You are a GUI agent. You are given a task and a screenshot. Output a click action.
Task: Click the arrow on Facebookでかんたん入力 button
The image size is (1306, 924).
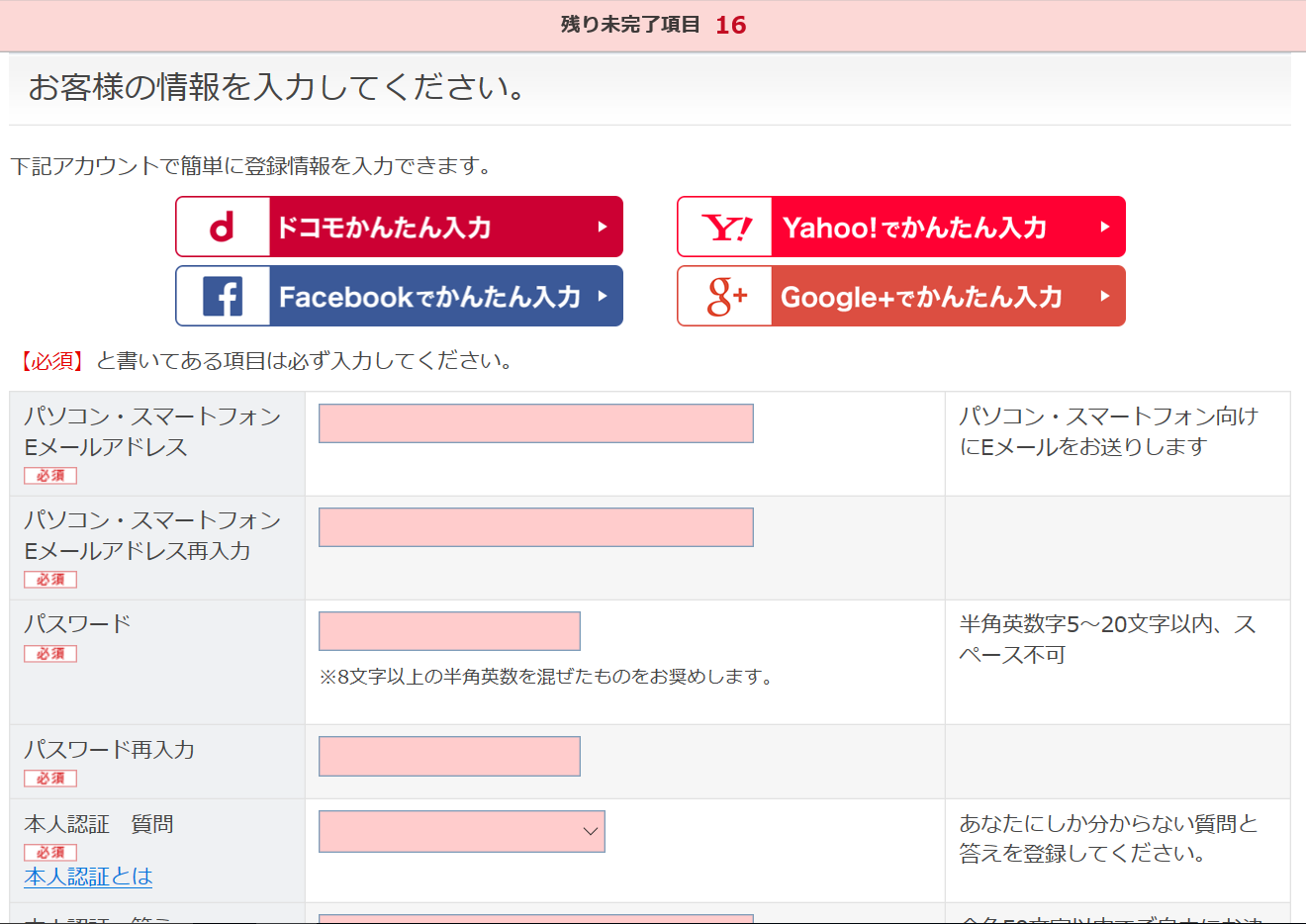coord(602,296)
